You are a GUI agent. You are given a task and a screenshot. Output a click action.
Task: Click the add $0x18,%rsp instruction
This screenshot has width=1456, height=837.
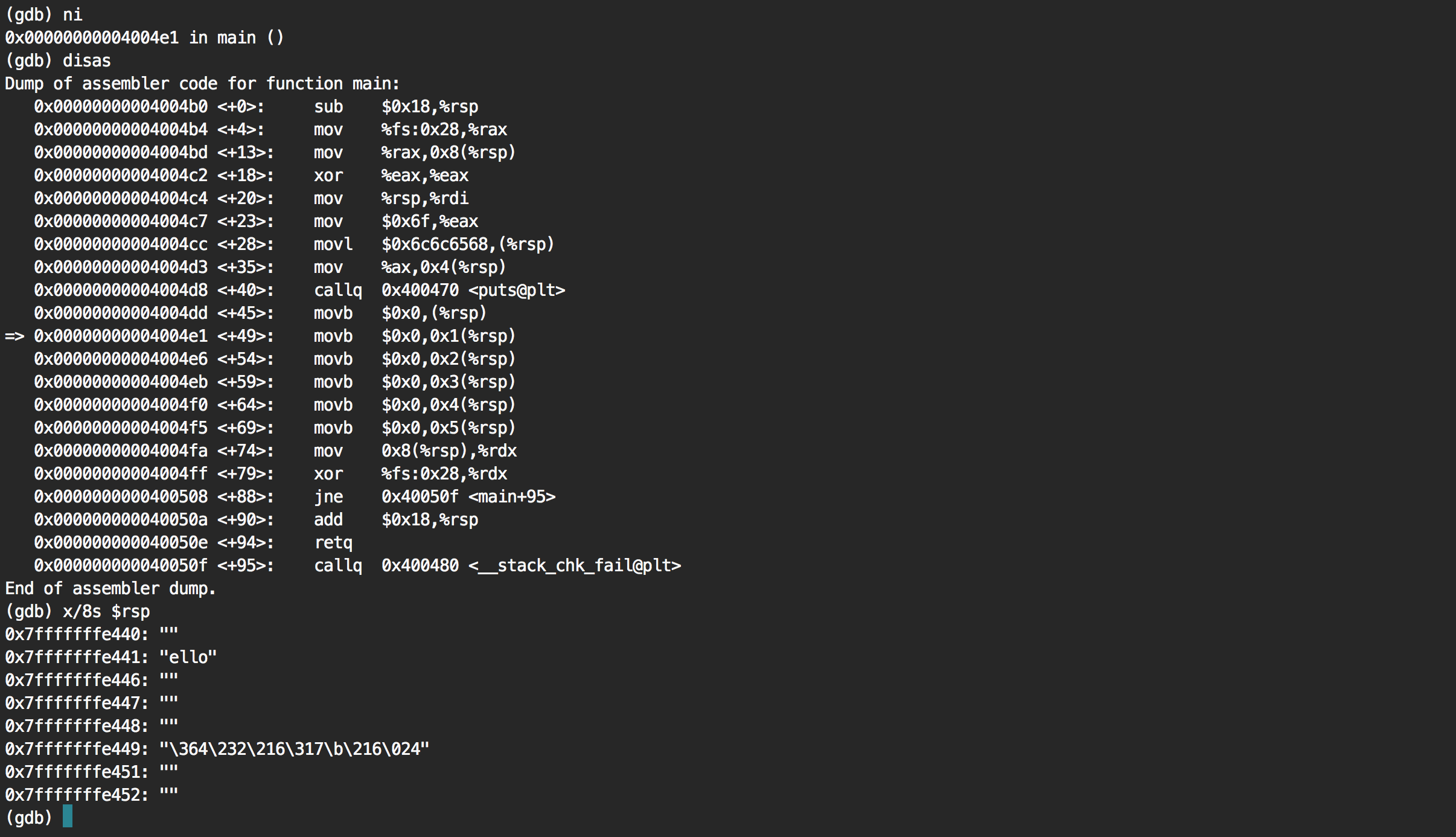coord(395,520)
